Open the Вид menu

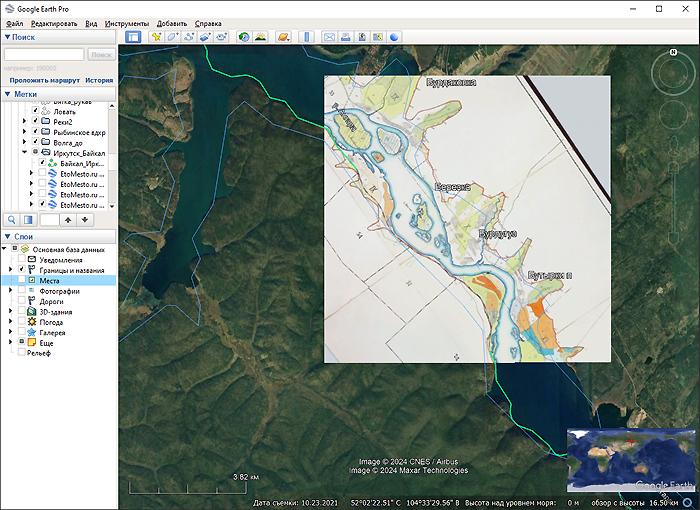coord(91,24)
